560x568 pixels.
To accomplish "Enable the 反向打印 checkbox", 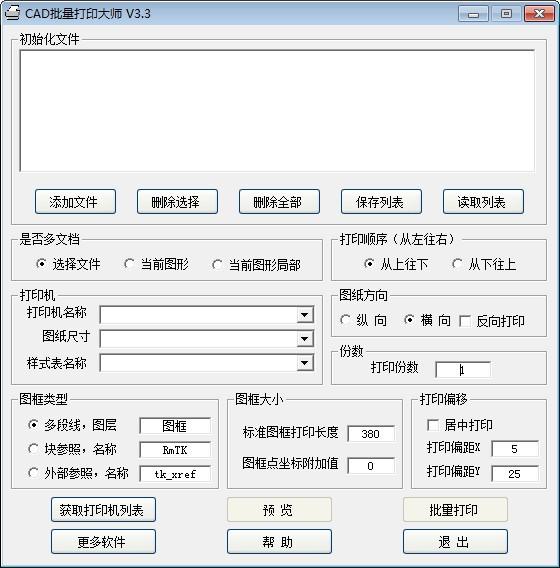I will [x=465, y=321].
